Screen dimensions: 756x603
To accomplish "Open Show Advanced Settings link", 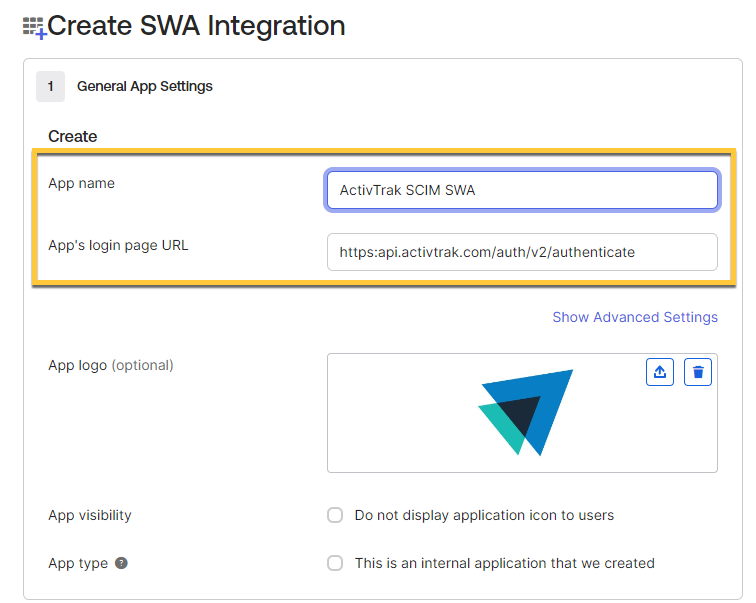I will (x=635, y=317).
